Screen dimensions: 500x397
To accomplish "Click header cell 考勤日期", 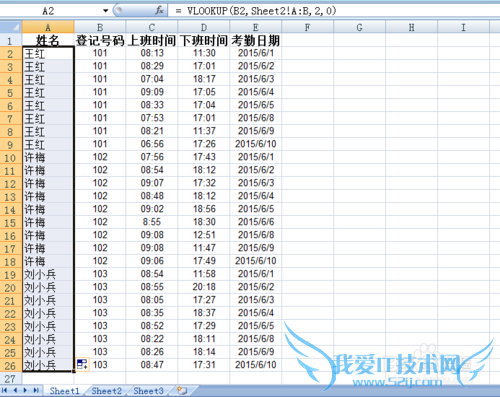I will pyautogui.click(x=256, y=40).
